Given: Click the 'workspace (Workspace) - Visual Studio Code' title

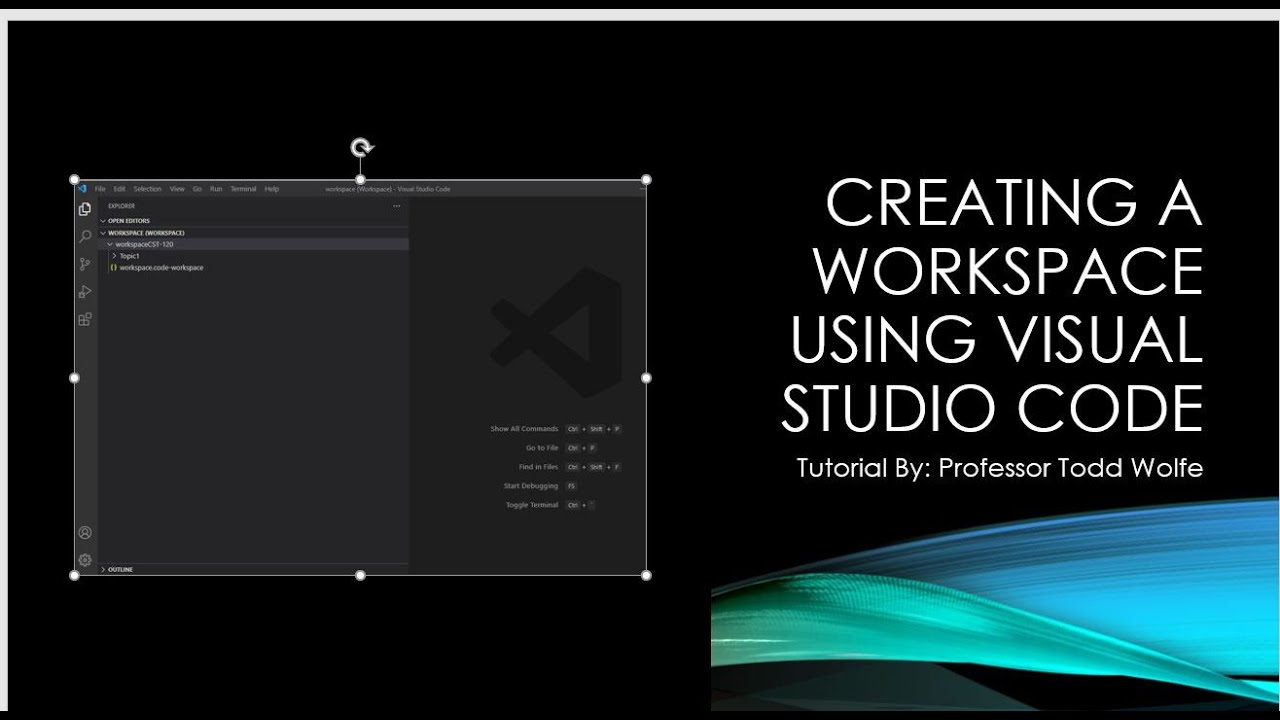Looking at the screenshot, I should click(x=388, y=189).
